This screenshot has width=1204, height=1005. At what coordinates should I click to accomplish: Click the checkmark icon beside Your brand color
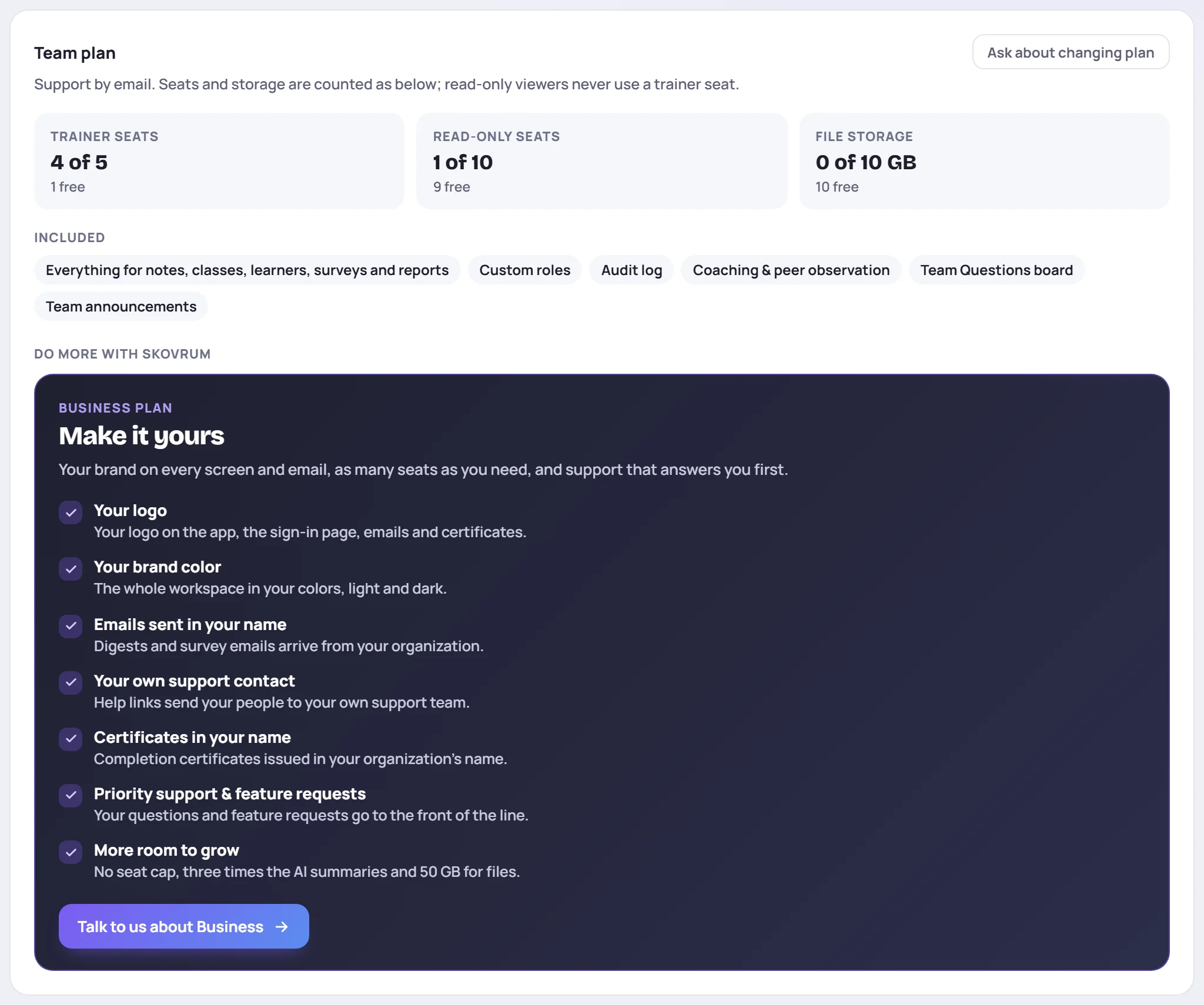click(71, 569)
